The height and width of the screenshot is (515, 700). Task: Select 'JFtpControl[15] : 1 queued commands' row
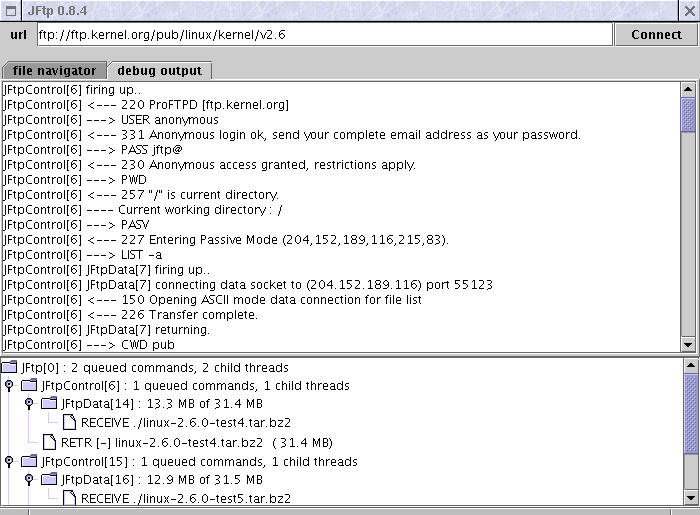pyautogui.click(x=200, y=461)
